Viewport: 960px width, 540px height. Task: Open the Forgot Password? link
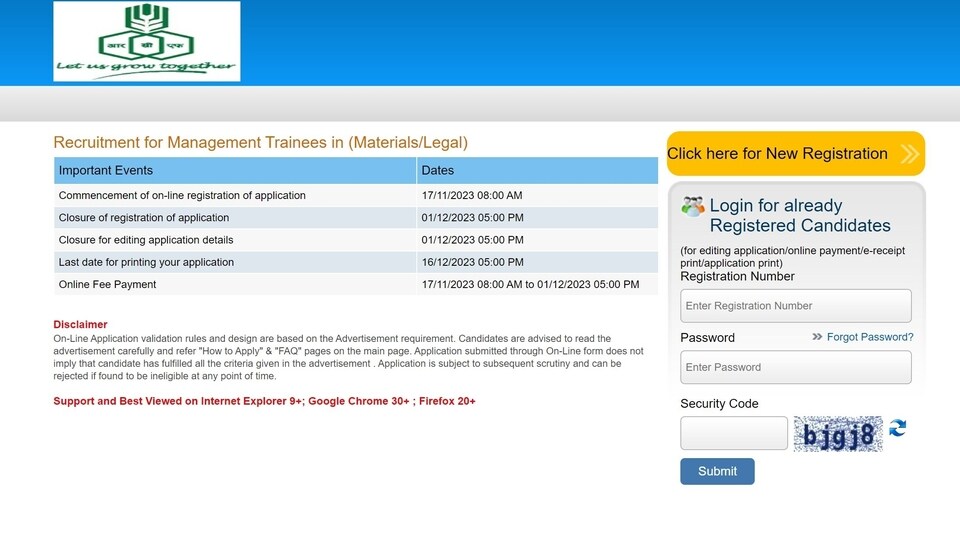coord(870,337)
